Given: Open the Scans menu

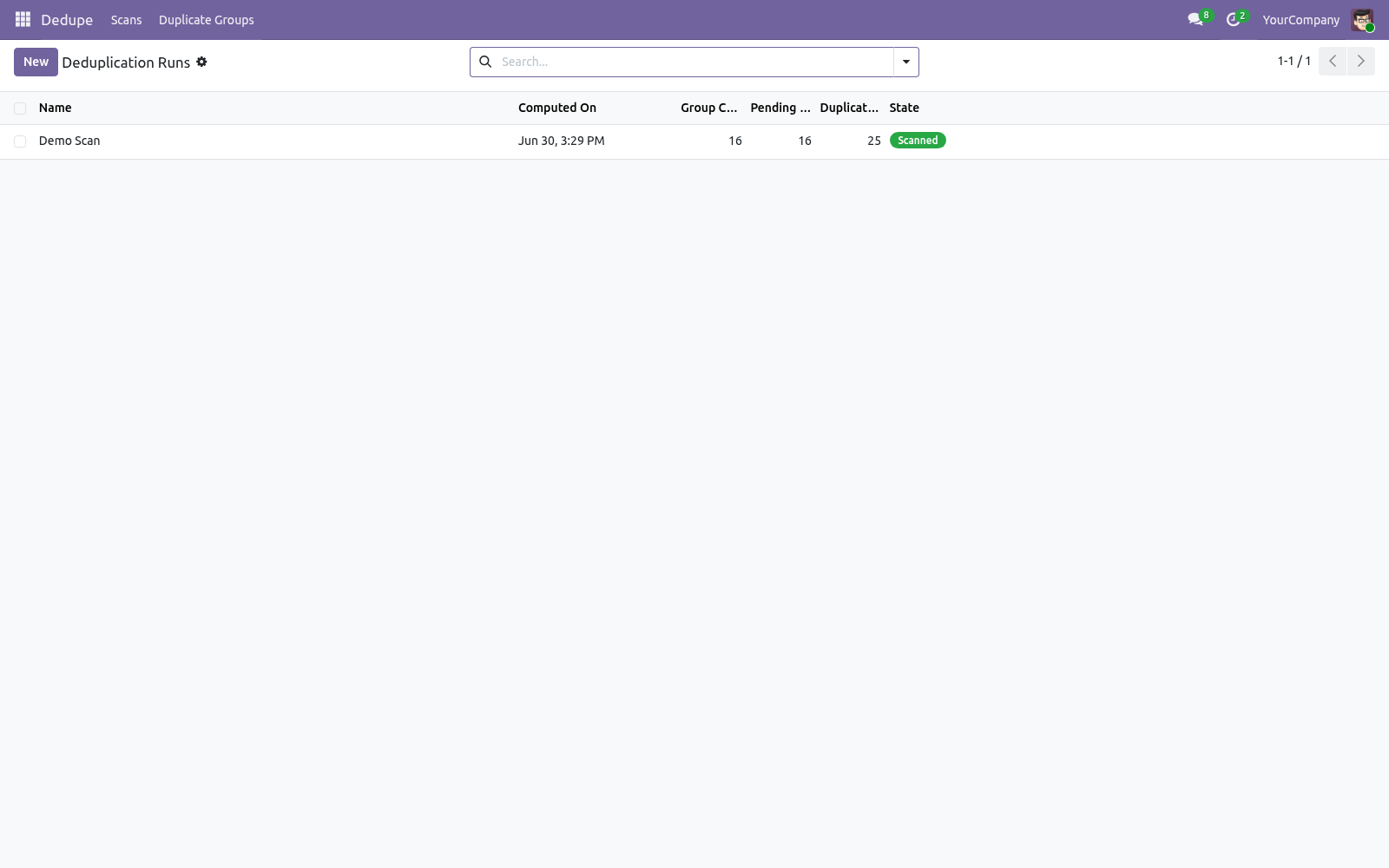Looking at the screenshot, I should tap(126, 19).
